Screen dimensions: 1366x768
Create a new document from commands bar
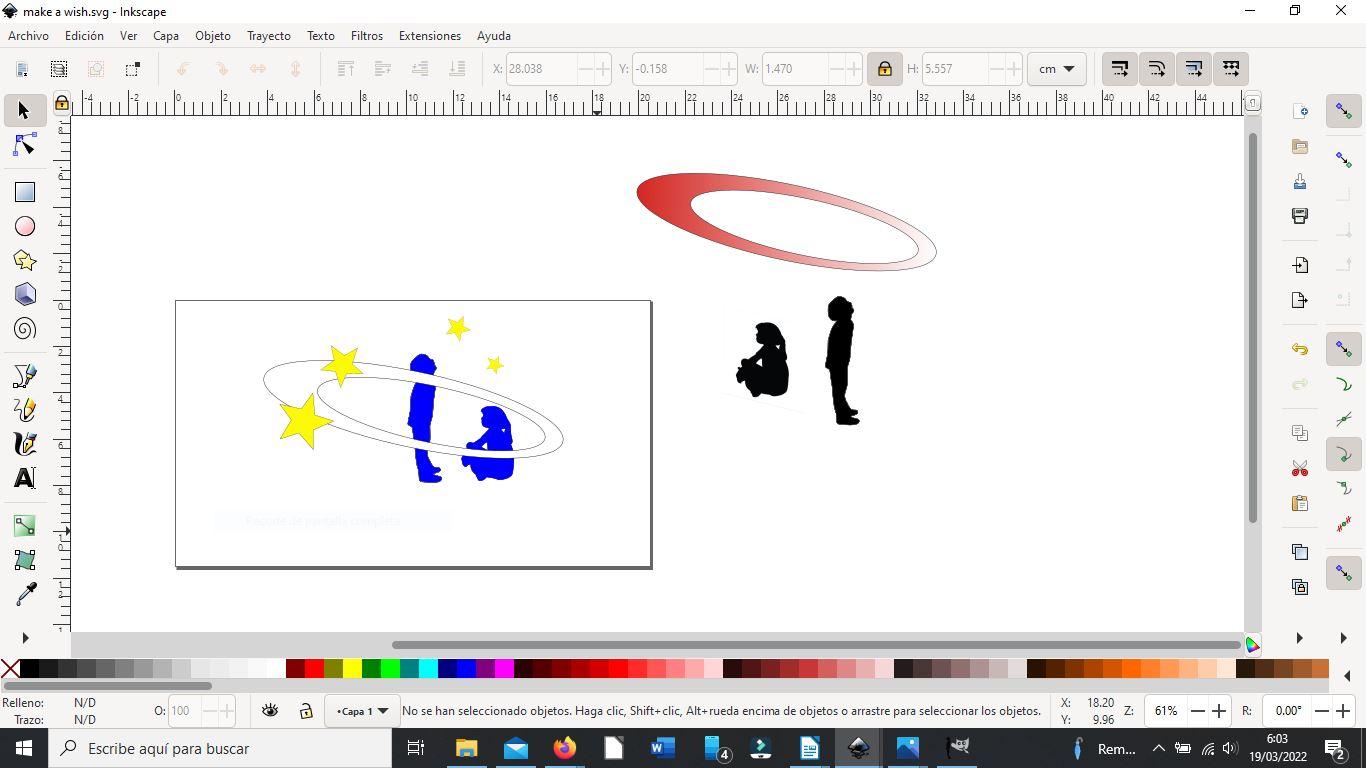click(x=1300, y=111)
